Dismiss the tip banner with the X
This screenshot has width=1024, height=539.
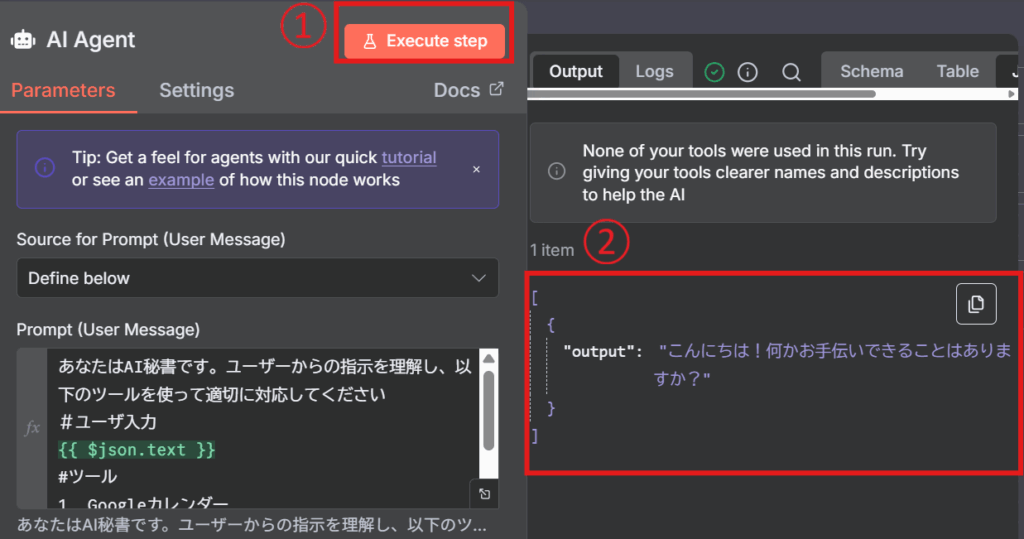point(476,169)
